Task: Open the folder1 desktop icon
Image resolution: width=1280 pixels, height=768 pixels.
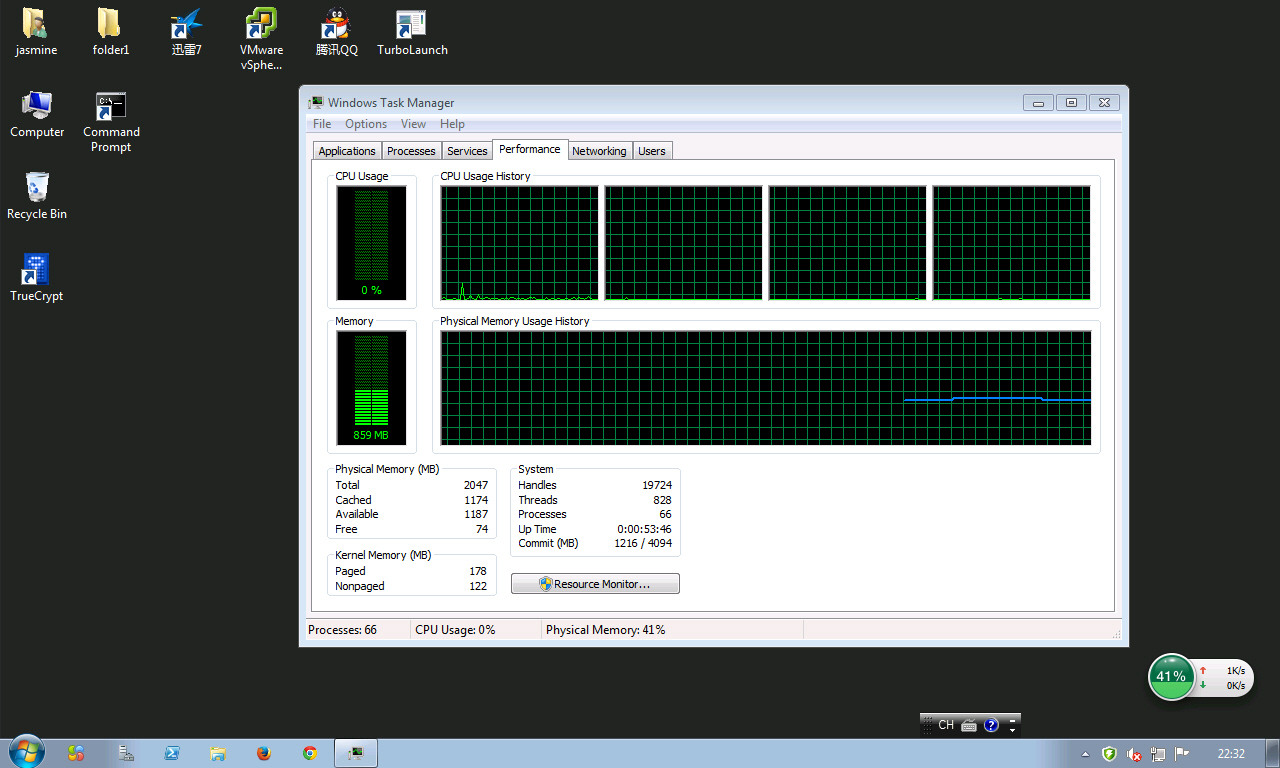Action: (x=110, y=32)
